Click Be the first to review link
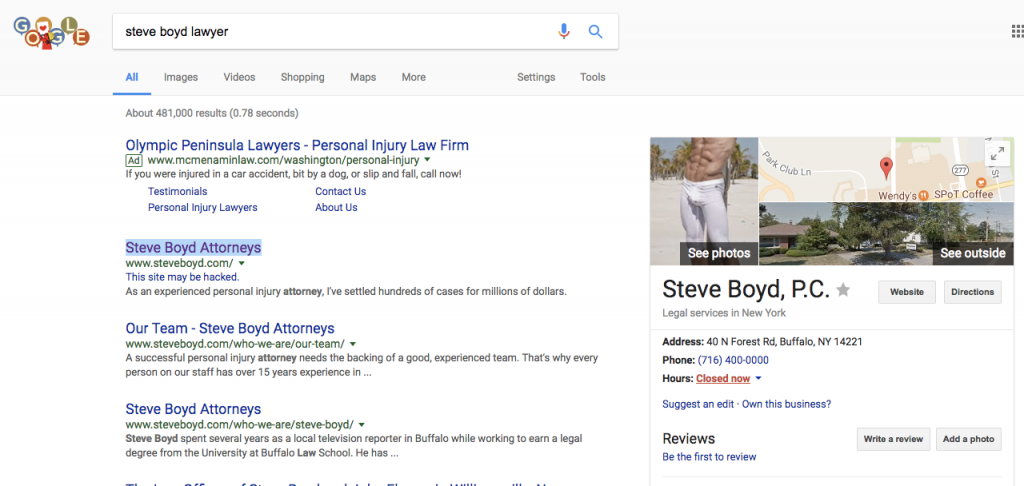 709,457
